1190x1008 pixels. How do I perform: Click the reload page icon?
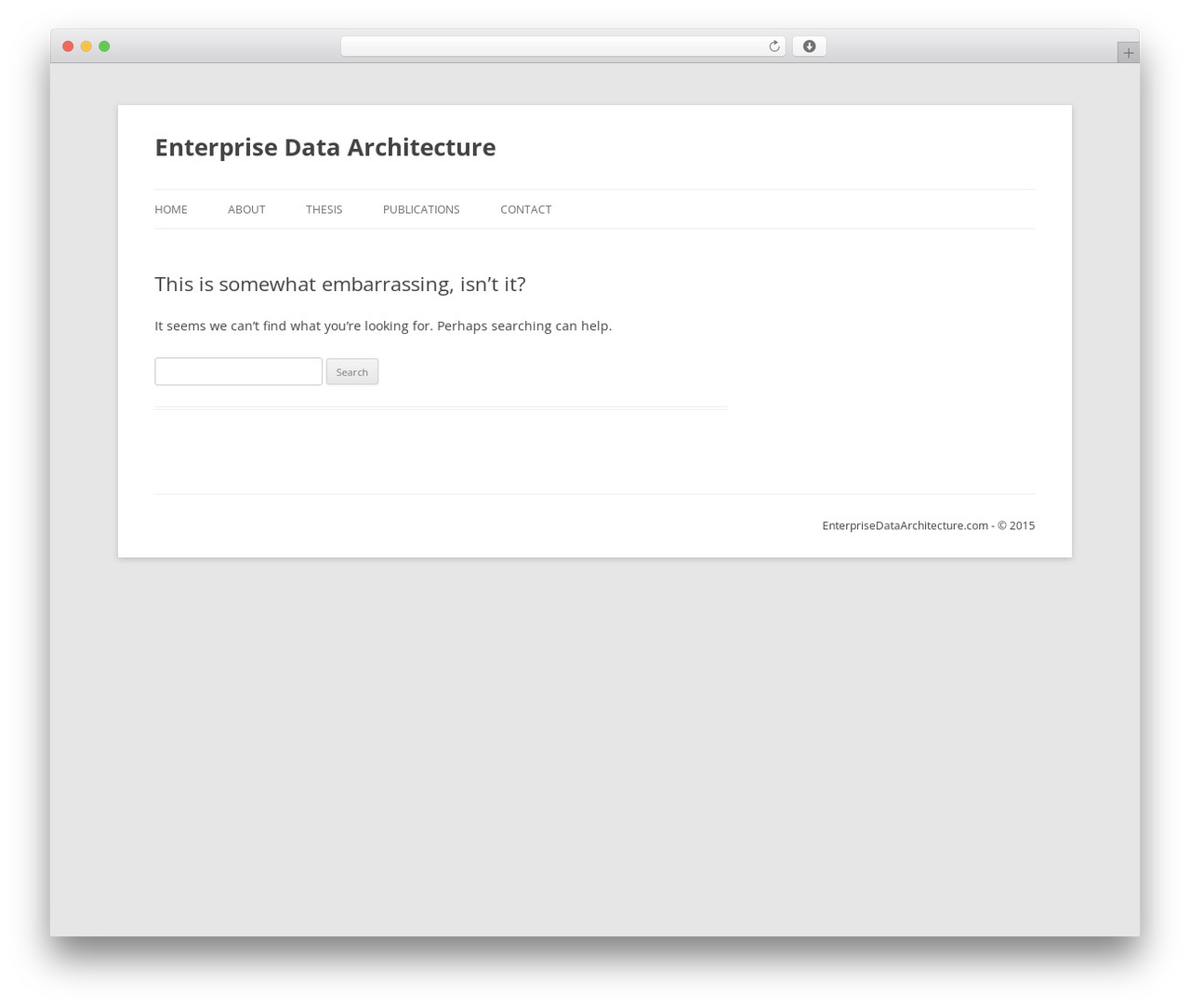(773, 46)
